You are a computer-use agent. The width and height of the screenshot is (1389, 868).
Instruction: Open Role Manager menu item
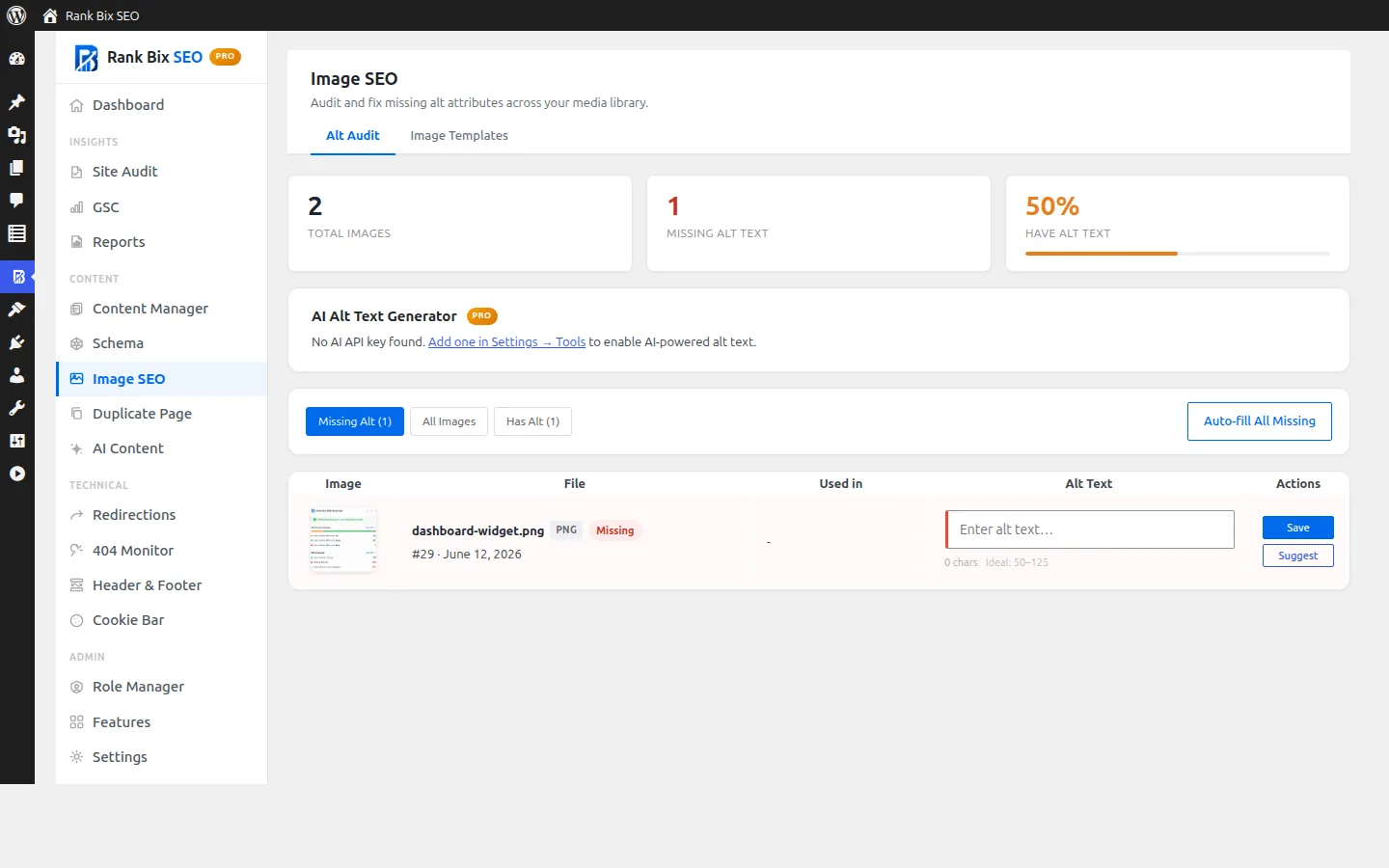point(161,687)
